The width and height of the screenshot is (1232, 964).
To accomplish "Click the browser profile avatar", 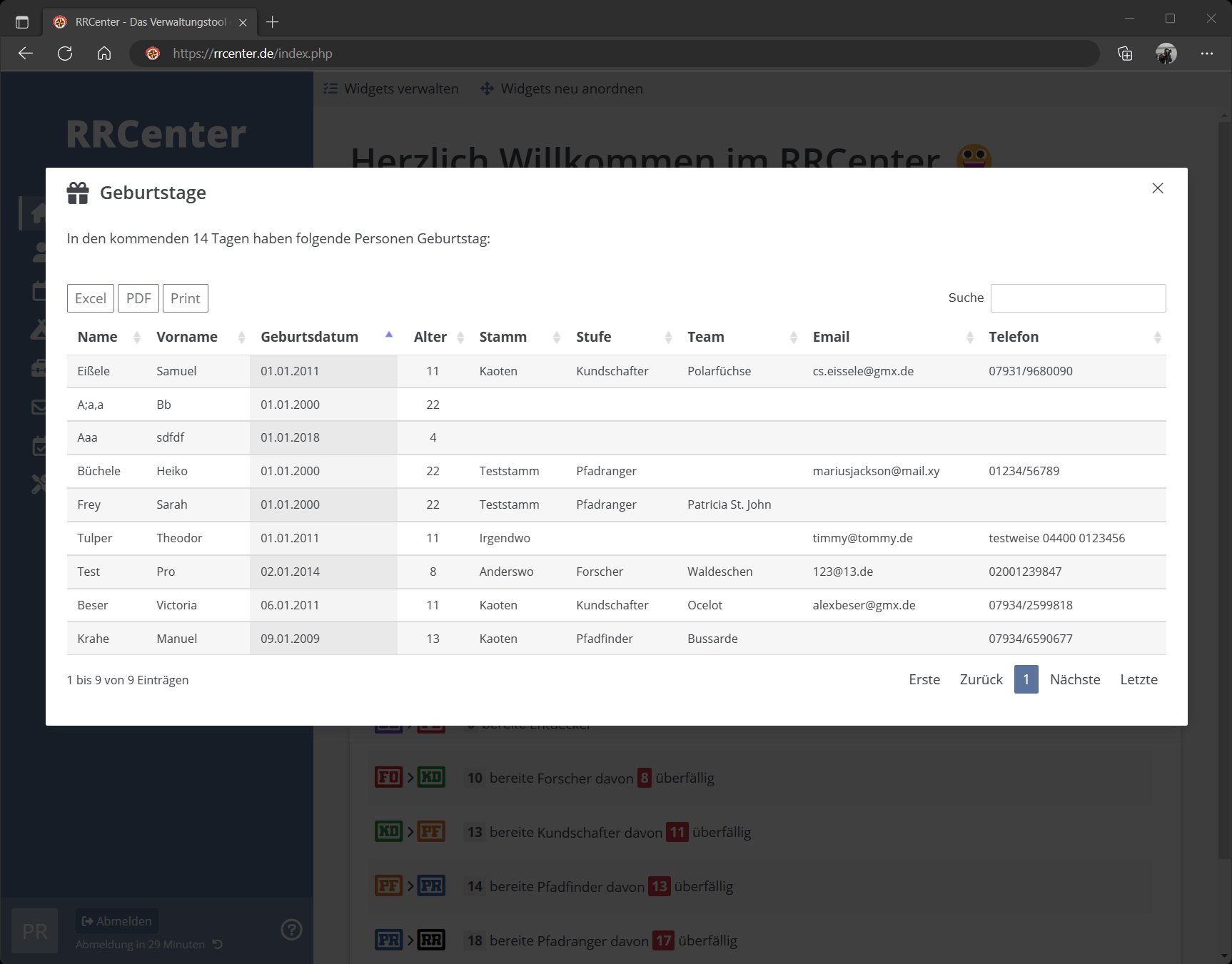I will pos(1166,54).
